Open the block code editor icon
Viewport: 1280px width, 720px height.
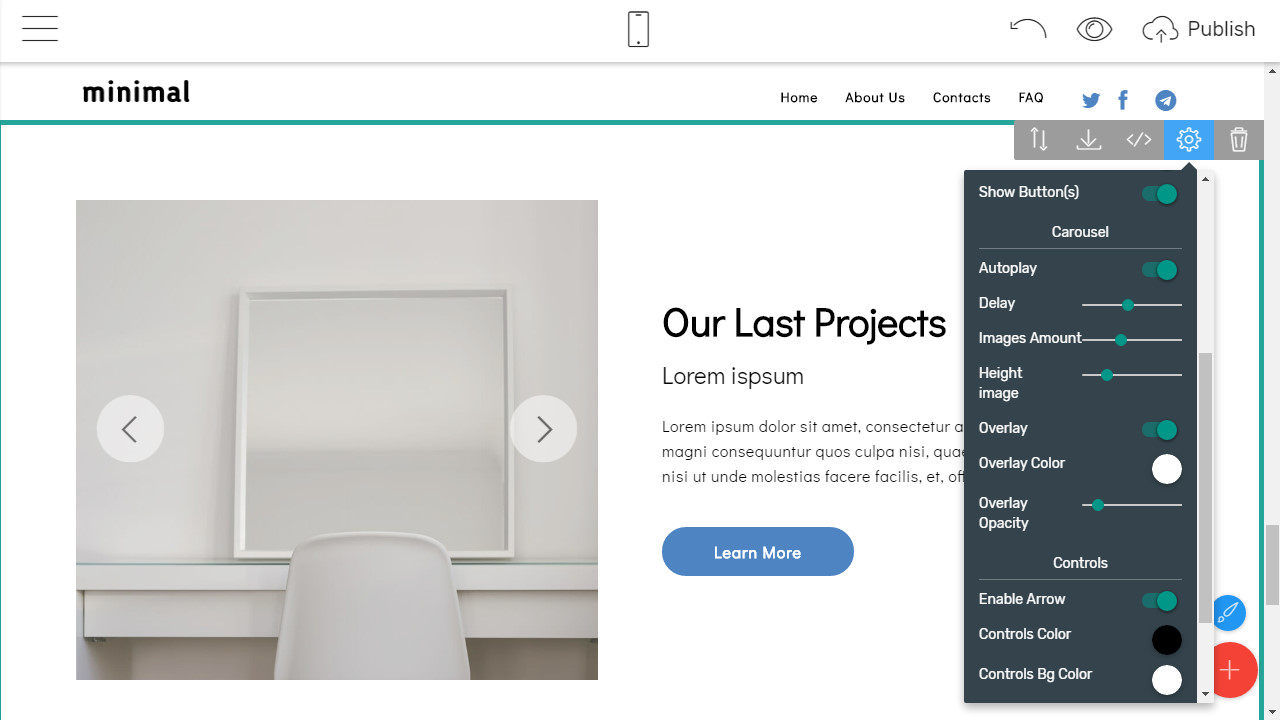[1139, 140]
